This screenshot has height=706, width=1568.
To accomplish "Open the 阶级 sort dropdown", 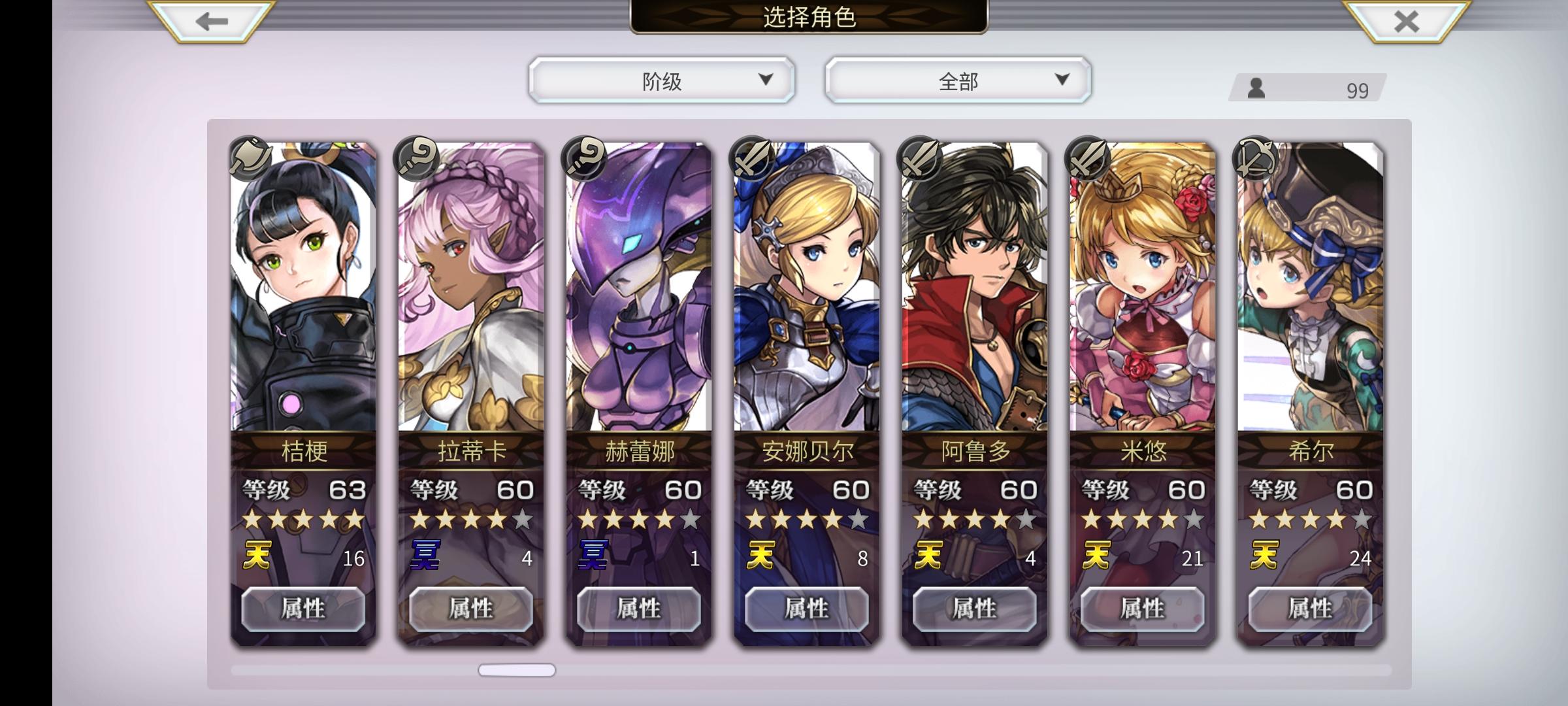I will click(662, 81).
